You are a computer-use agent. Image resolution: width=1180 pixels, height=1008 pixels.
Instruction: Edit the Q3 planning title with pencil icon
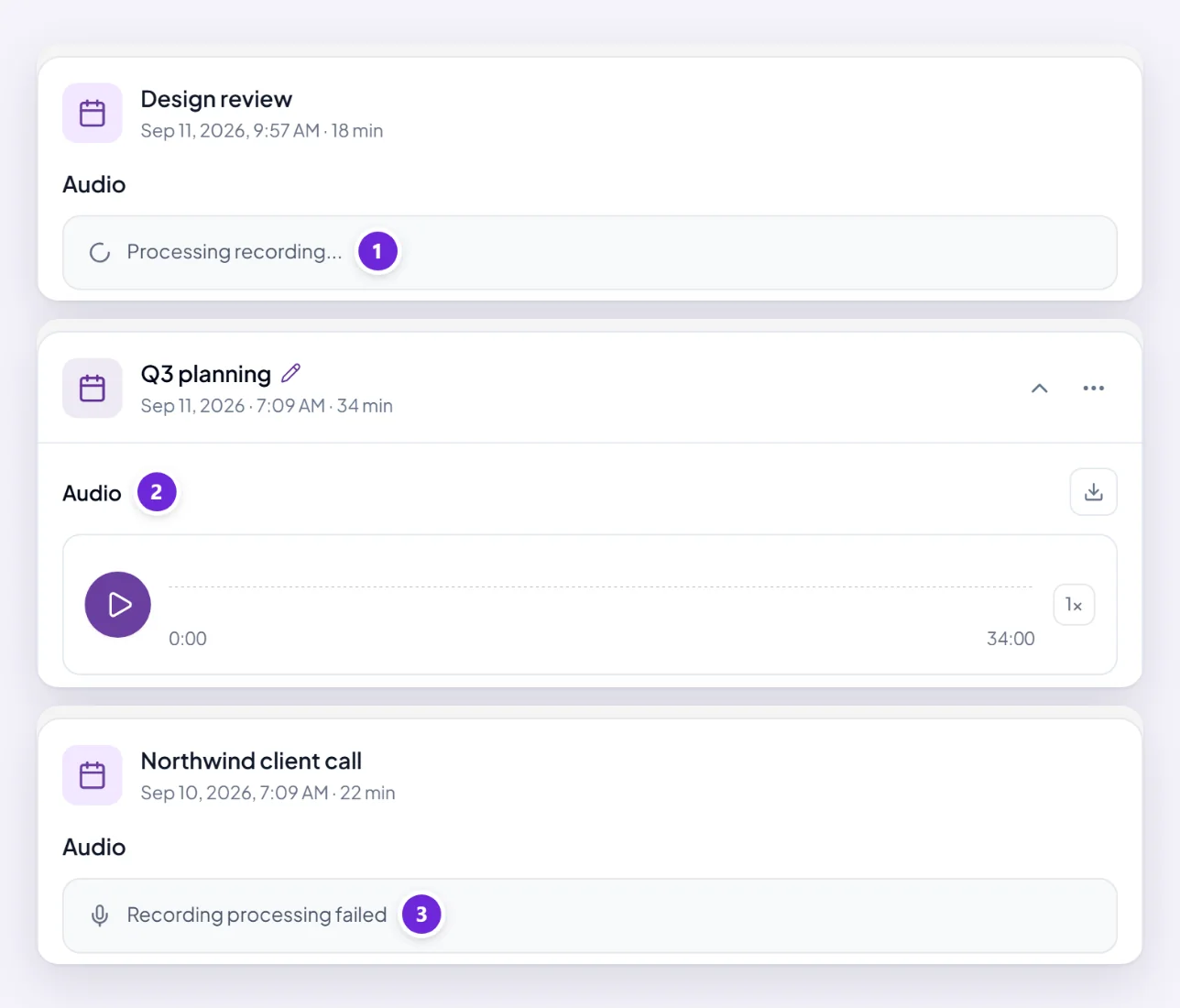pos(291,373)
